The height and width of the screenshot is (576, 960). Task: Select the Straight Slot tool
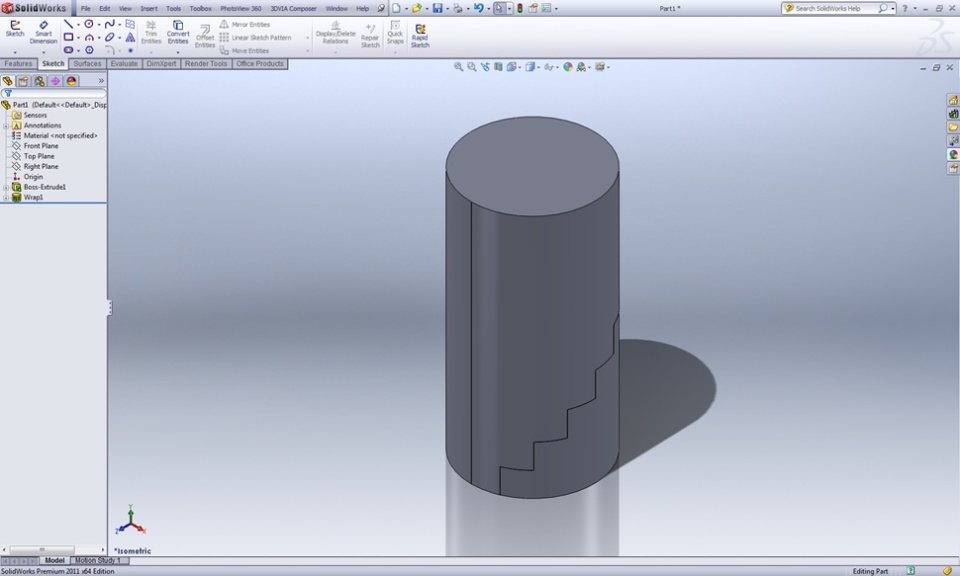coord(68,50)
